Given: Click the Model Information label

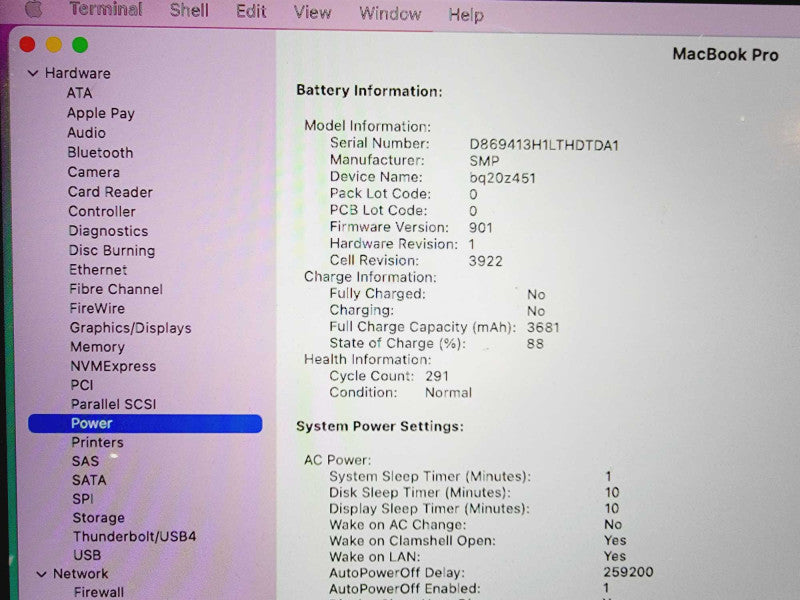Looking at the screenshot, I should point(367,126).
